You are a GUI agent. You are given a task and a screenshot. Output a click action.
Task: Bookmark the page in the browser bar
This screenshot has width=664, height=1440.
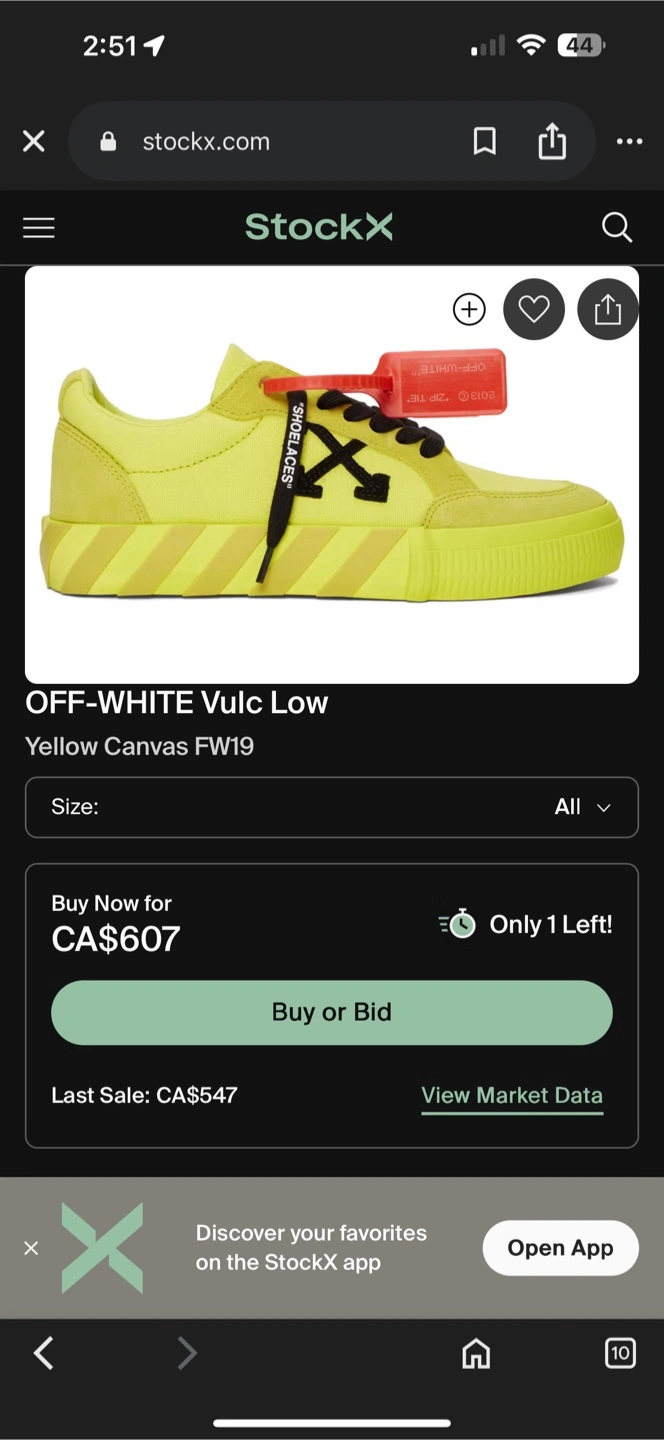pos(485,142)
